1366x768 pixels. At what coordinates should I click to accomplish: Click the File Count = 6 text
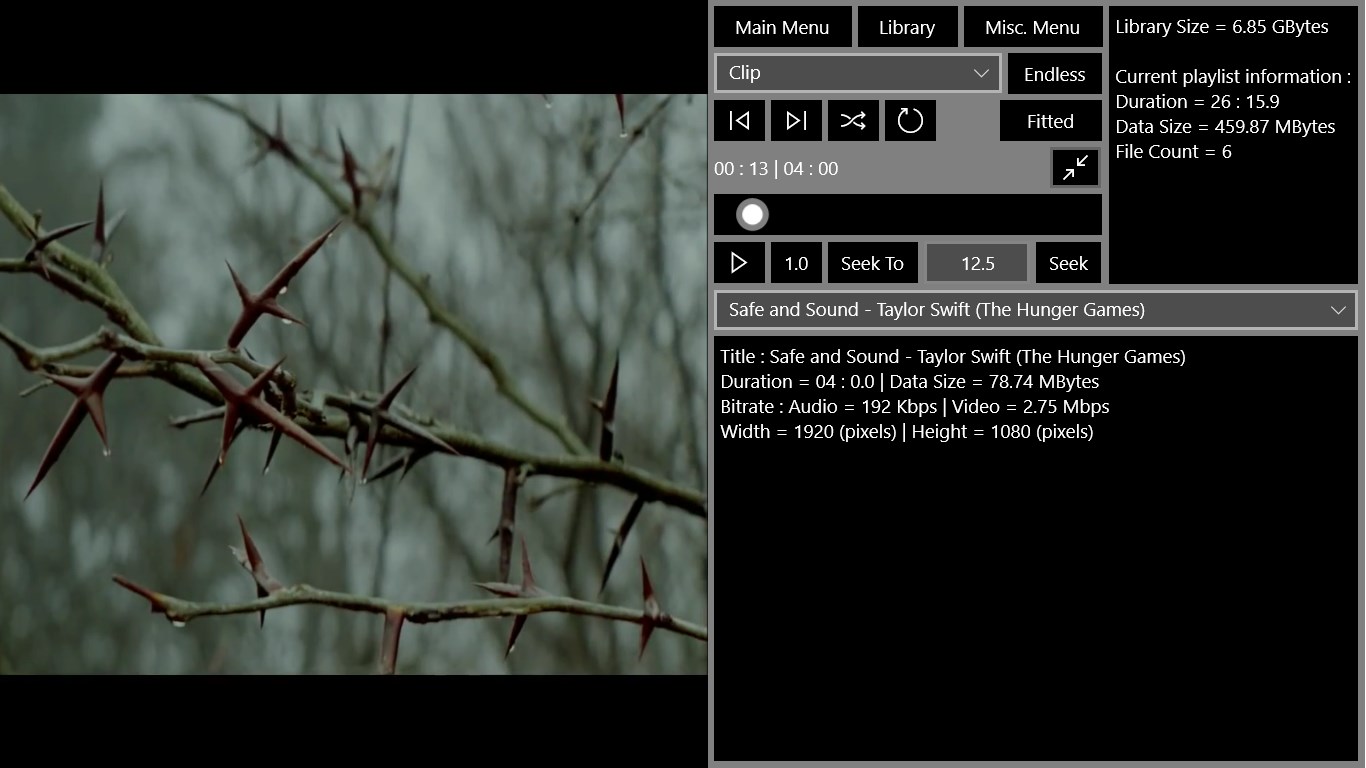tap(1173, 152)
